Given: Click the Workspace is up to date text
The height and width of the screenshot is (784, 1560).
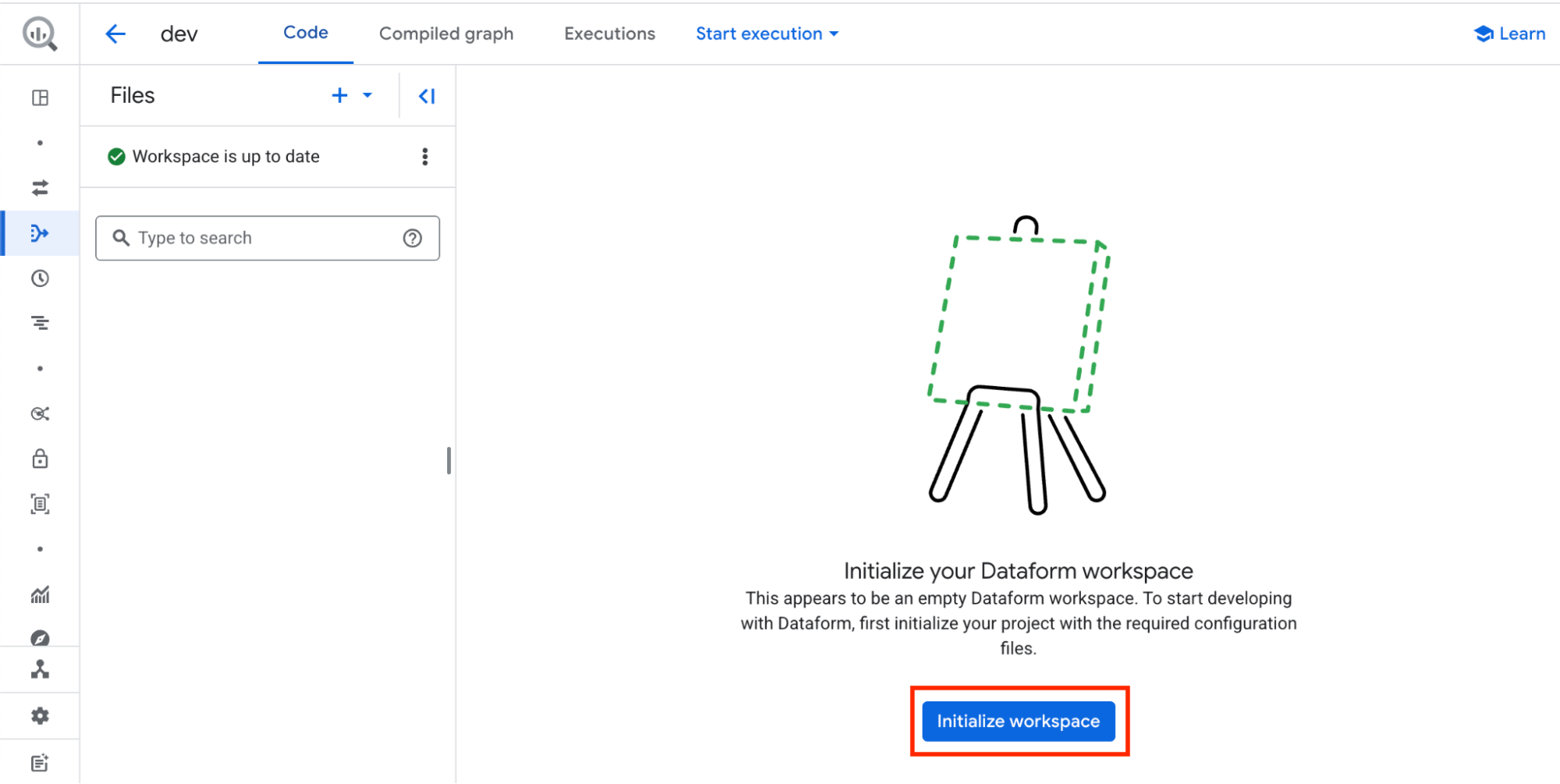Looking at the screenshot, I should click(x=226, y=157).
